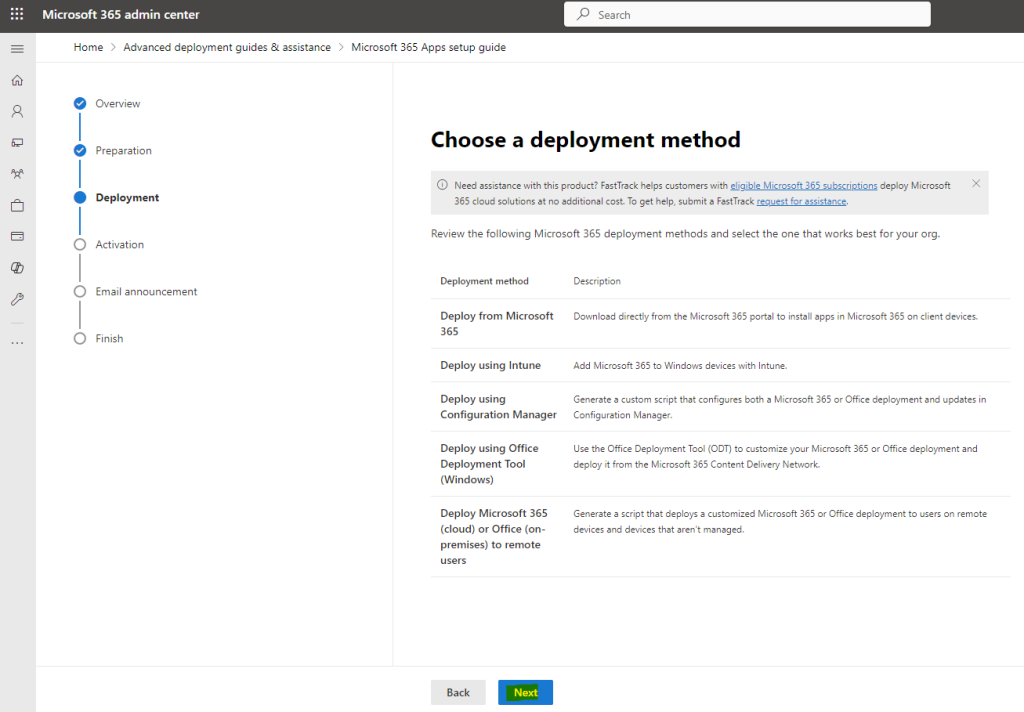This screenshot has height=712, width=1024.
Task: Select the Activation step
Action: 109,244
